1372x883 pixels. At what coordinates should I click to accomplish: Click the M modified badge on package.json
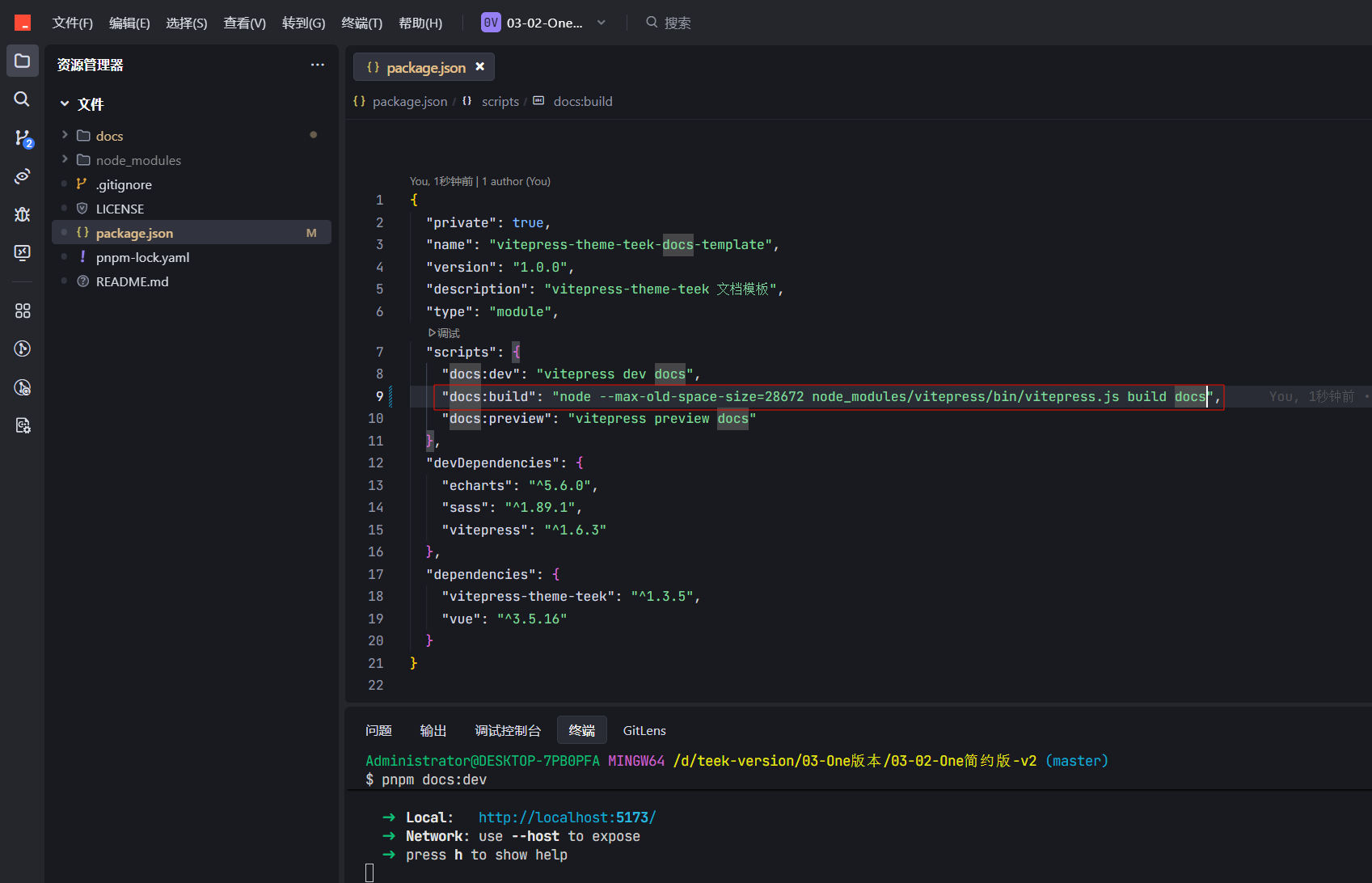point(311,233)
